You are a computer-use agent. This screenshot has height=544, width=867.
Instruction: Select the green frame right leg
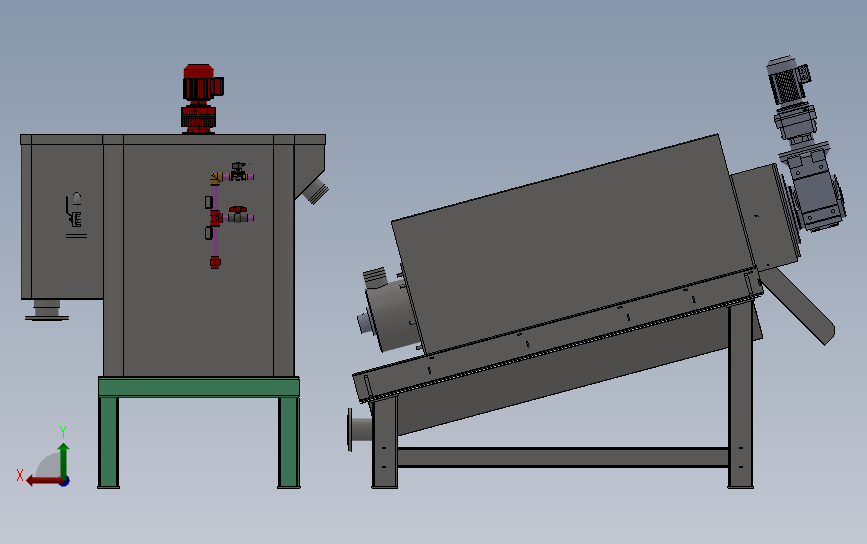click(x=289, y=442)
